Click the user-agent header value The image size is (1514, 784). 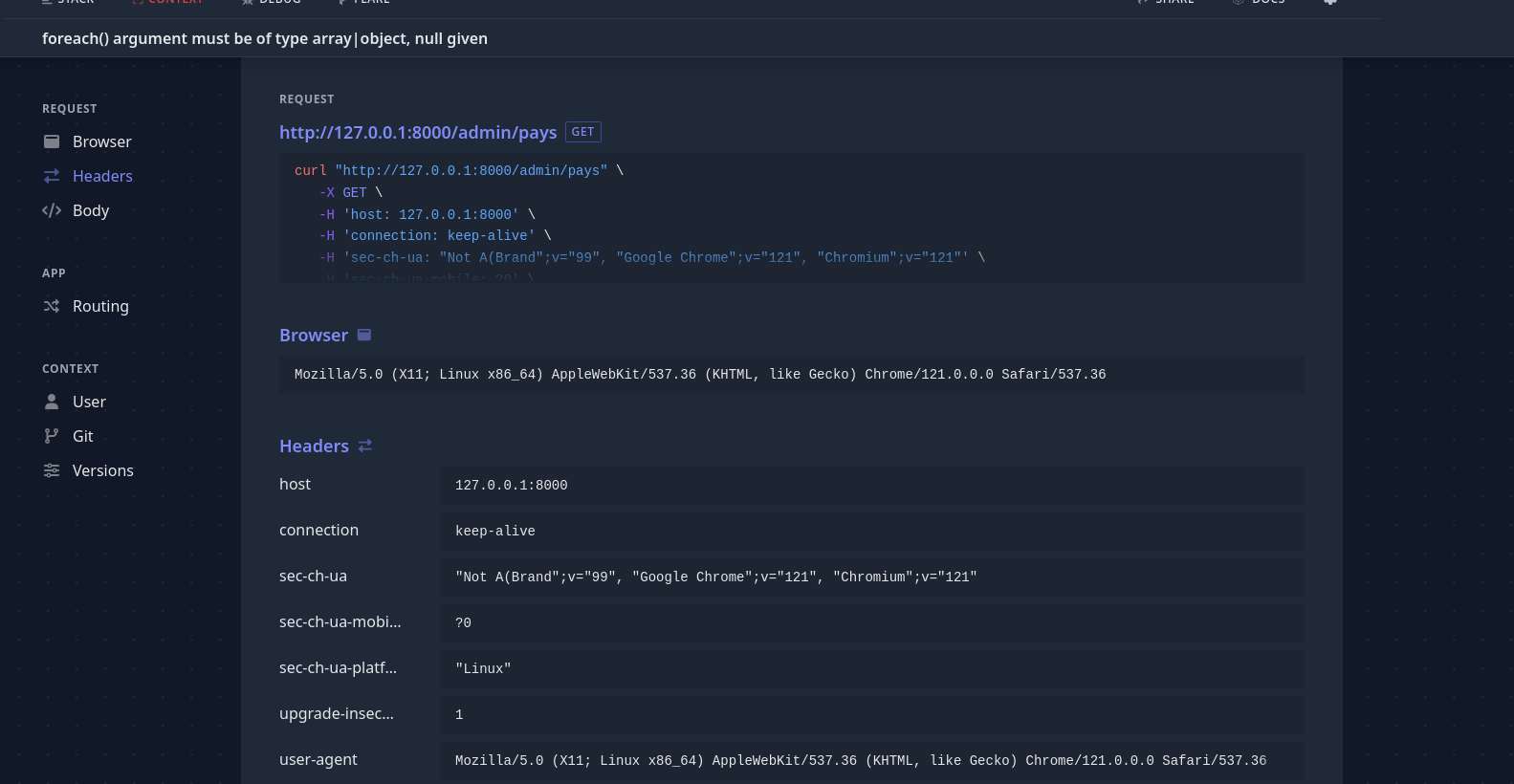click(x=872, y=761)
